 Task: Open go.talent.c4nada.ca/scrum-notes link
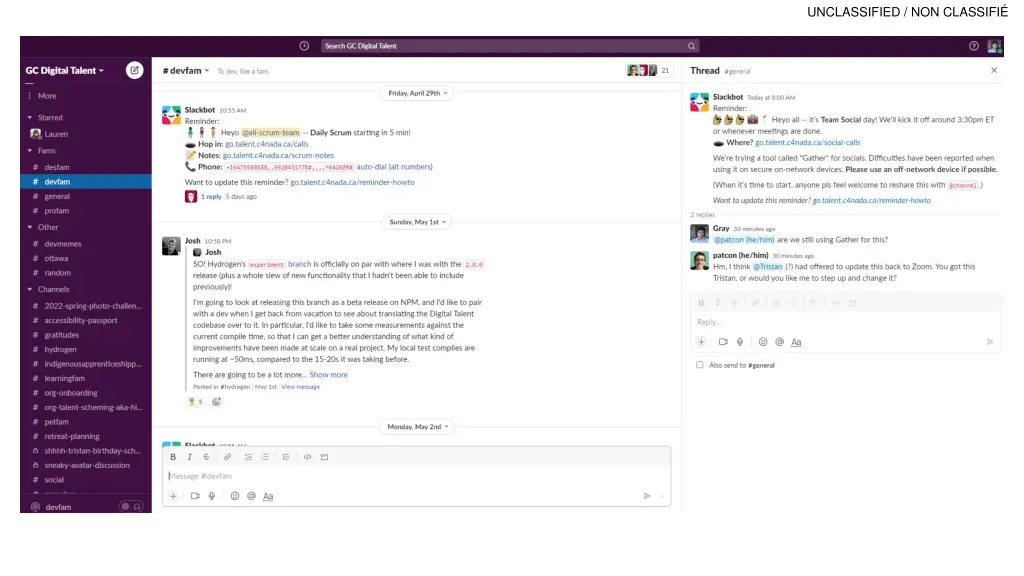[278, 155]
